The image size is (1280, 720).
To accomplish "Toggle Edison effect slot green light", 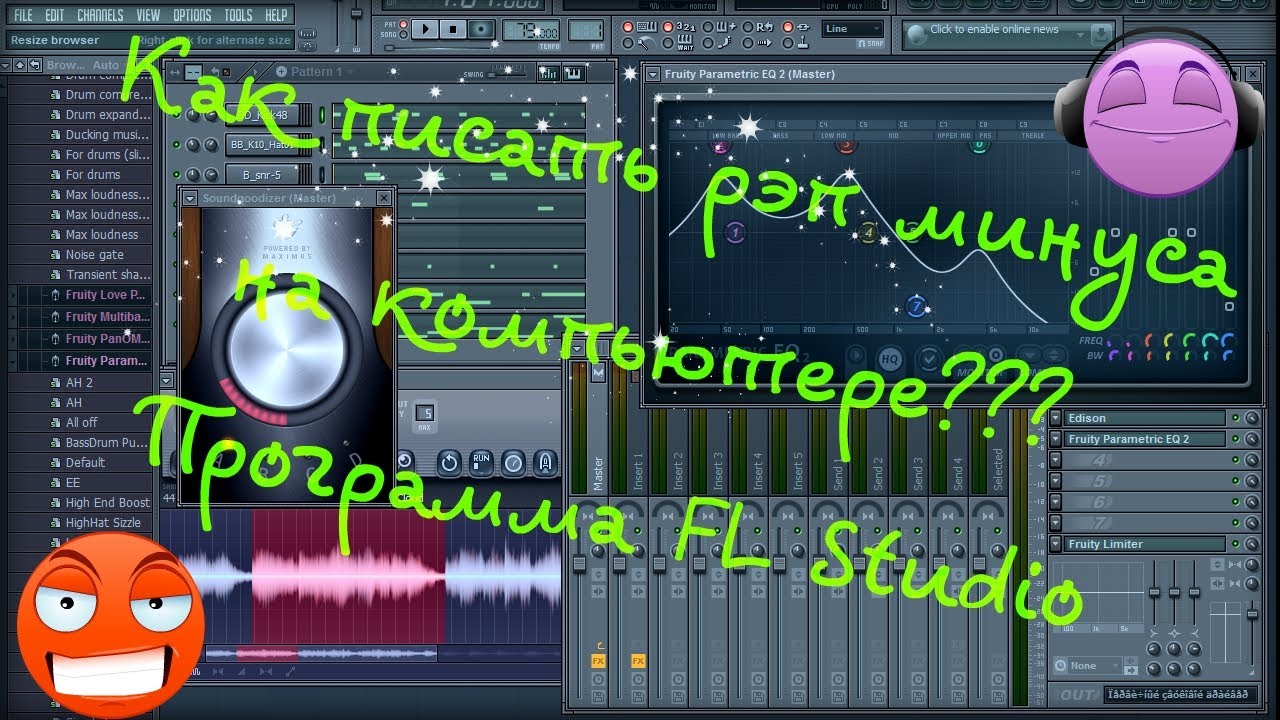I will (1235, 418).
